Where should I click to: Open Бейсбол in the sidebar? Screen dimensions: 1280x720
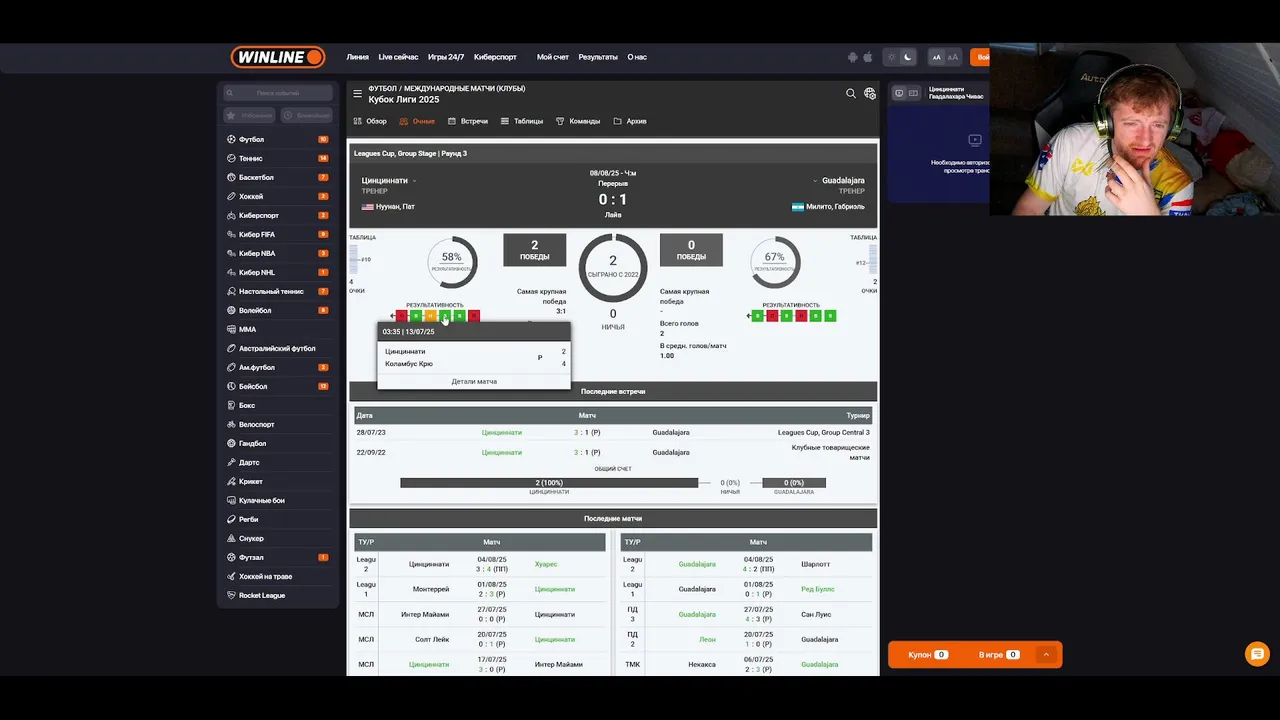(x=277, y=386)
